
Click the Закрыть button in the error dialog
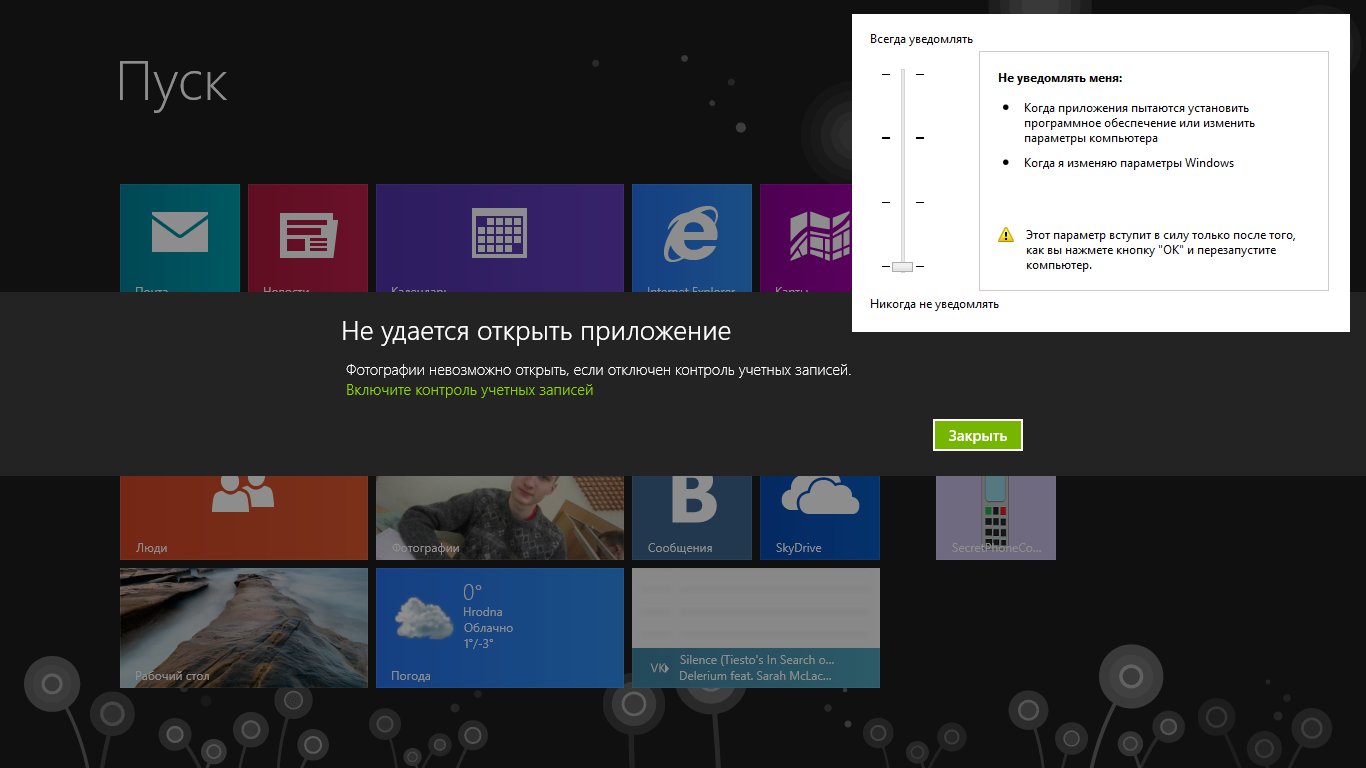(x=978, y=435)
